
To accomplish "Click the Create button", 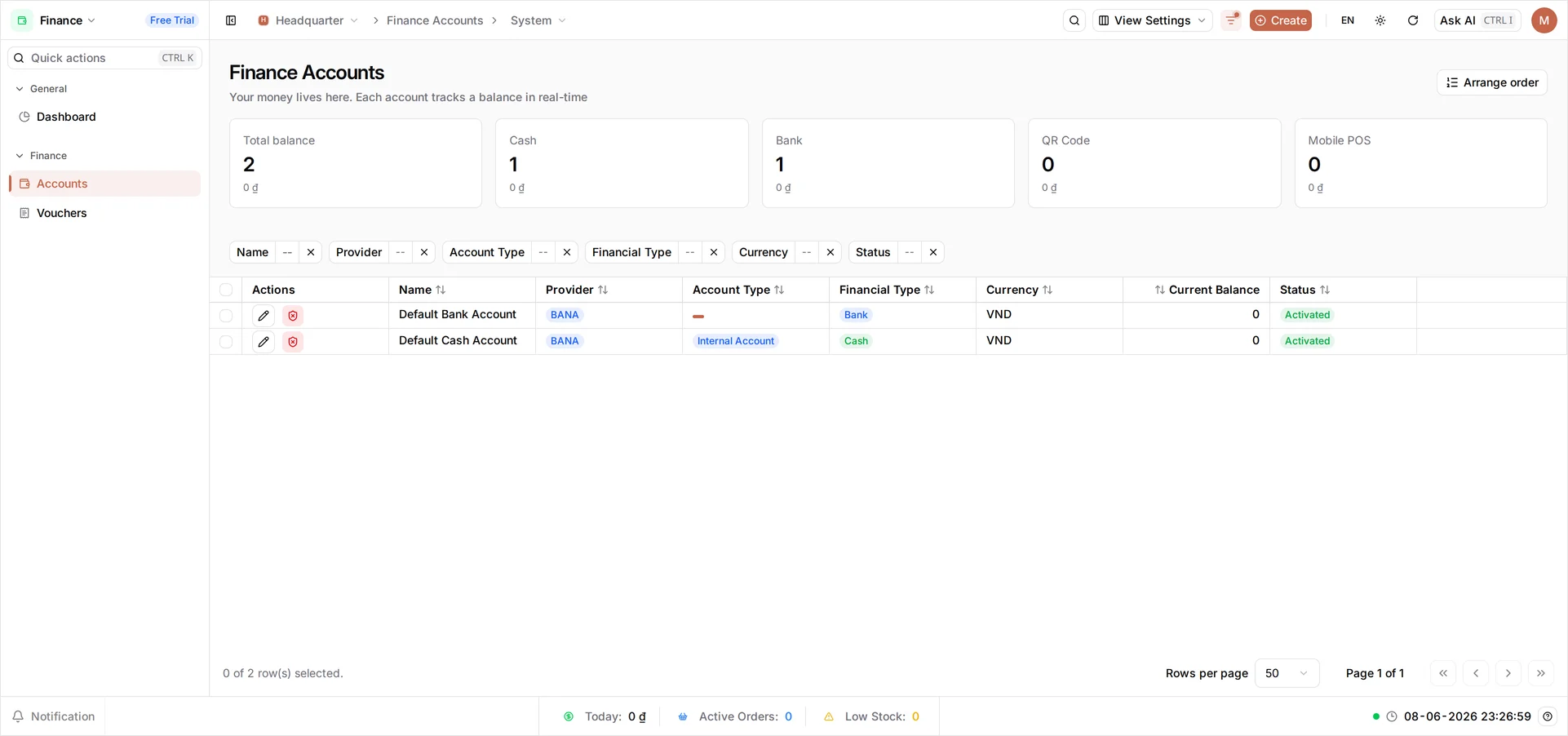I will pos(1281,20).
